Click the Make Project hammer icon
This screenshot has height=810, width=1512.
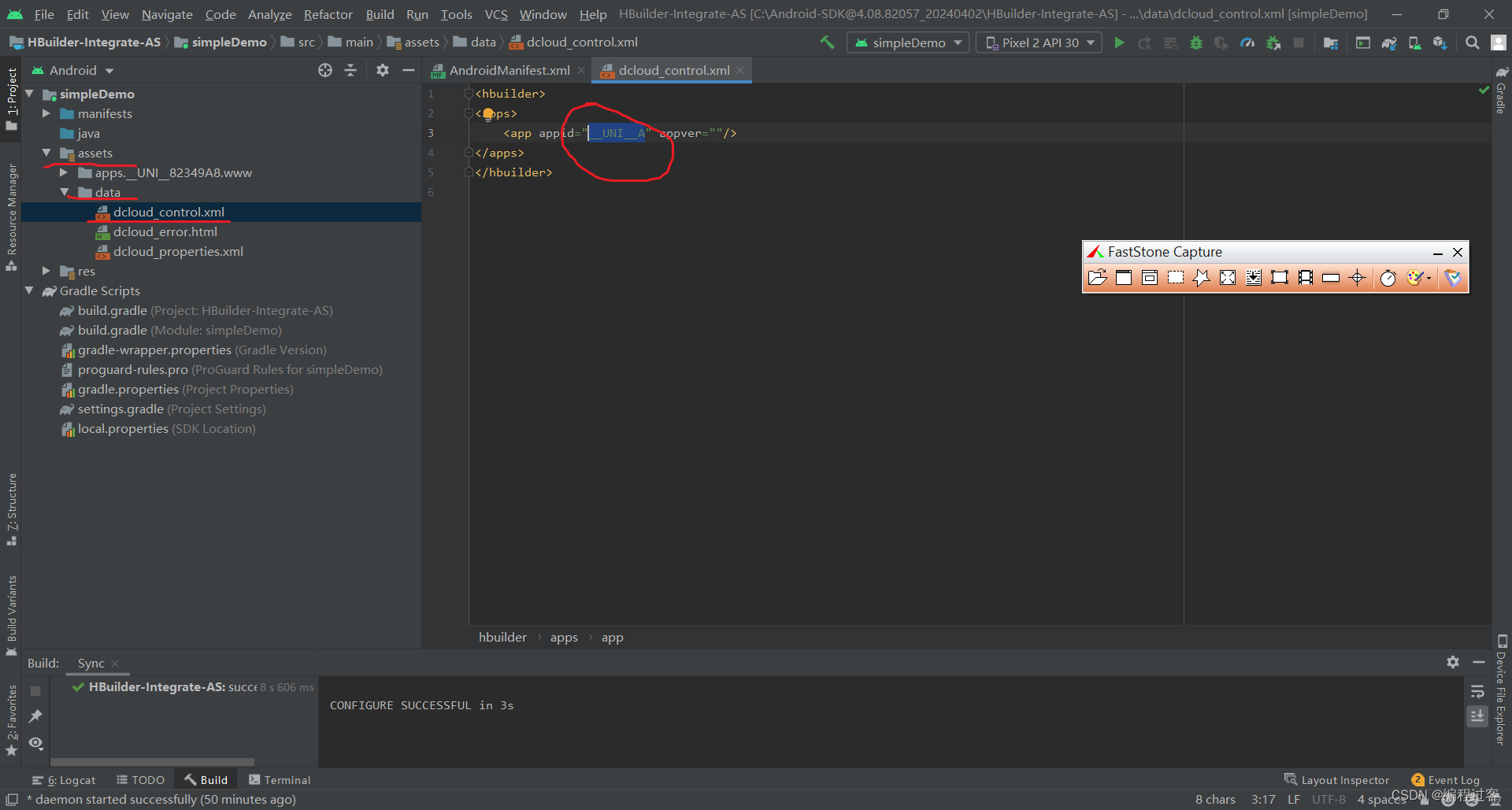827,43
